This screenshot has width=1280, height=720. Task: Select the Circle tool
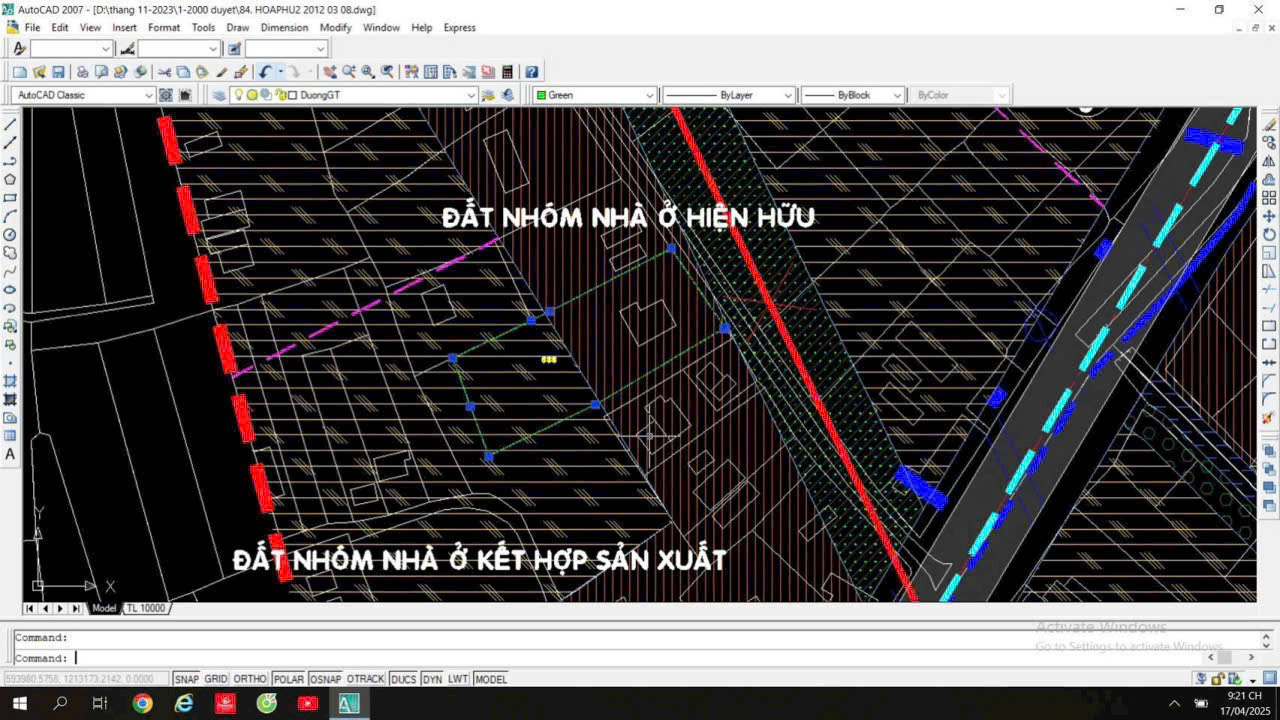tap(11, 232)
